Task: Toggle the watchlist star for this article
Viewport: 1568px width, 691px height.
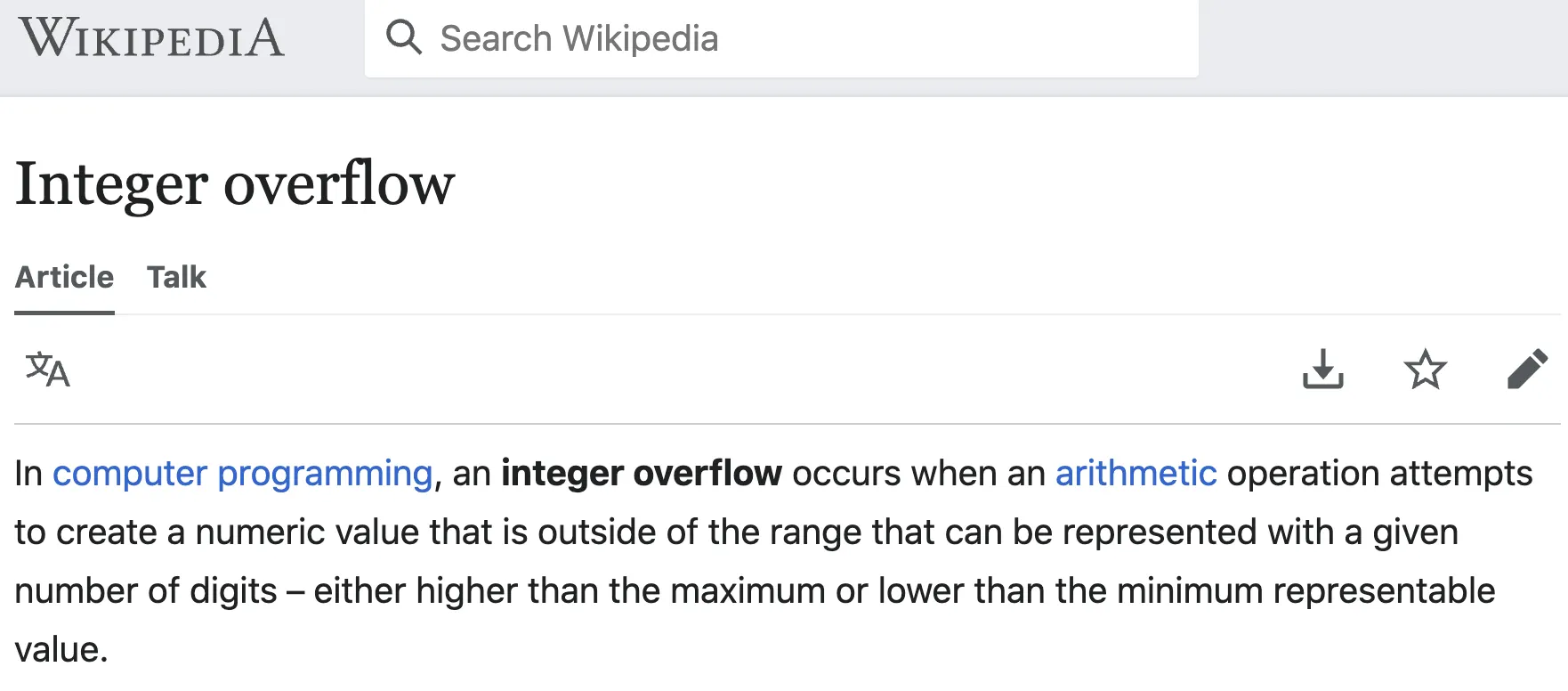Action: click(x=1425, y=370)
